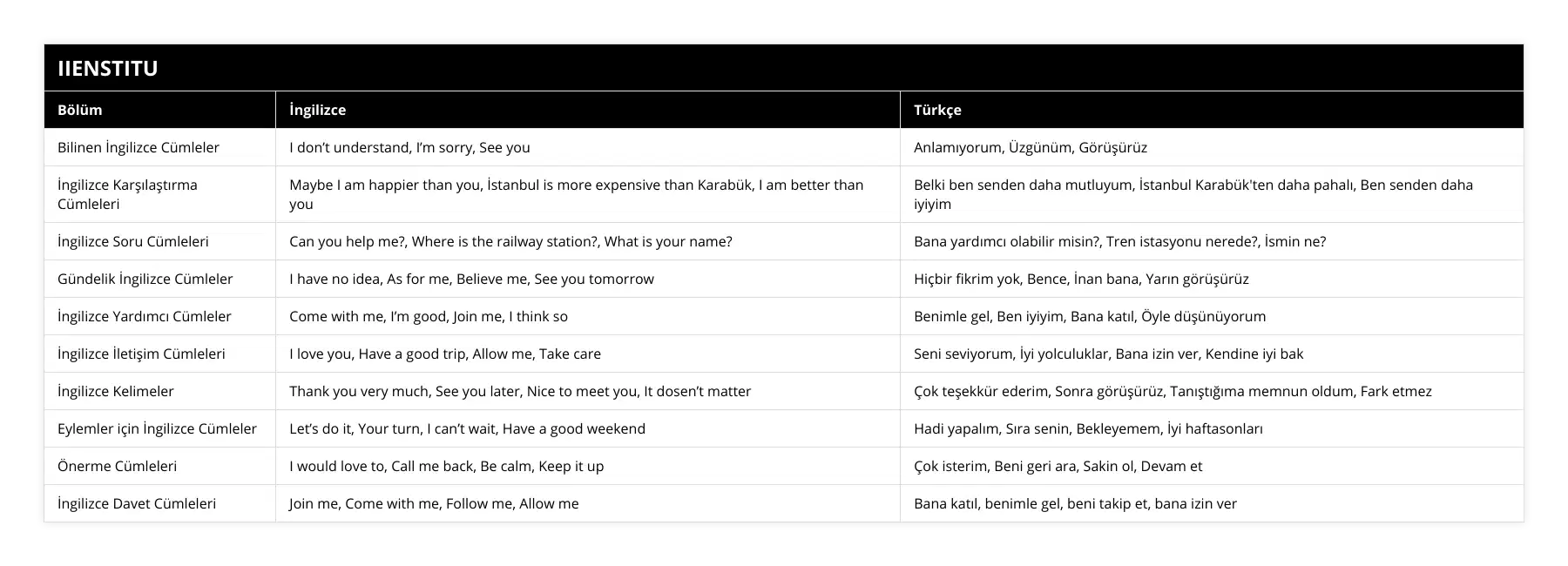
Task: Click the İngilizce Davet Cümleleri cell
Action: [137, 503]
